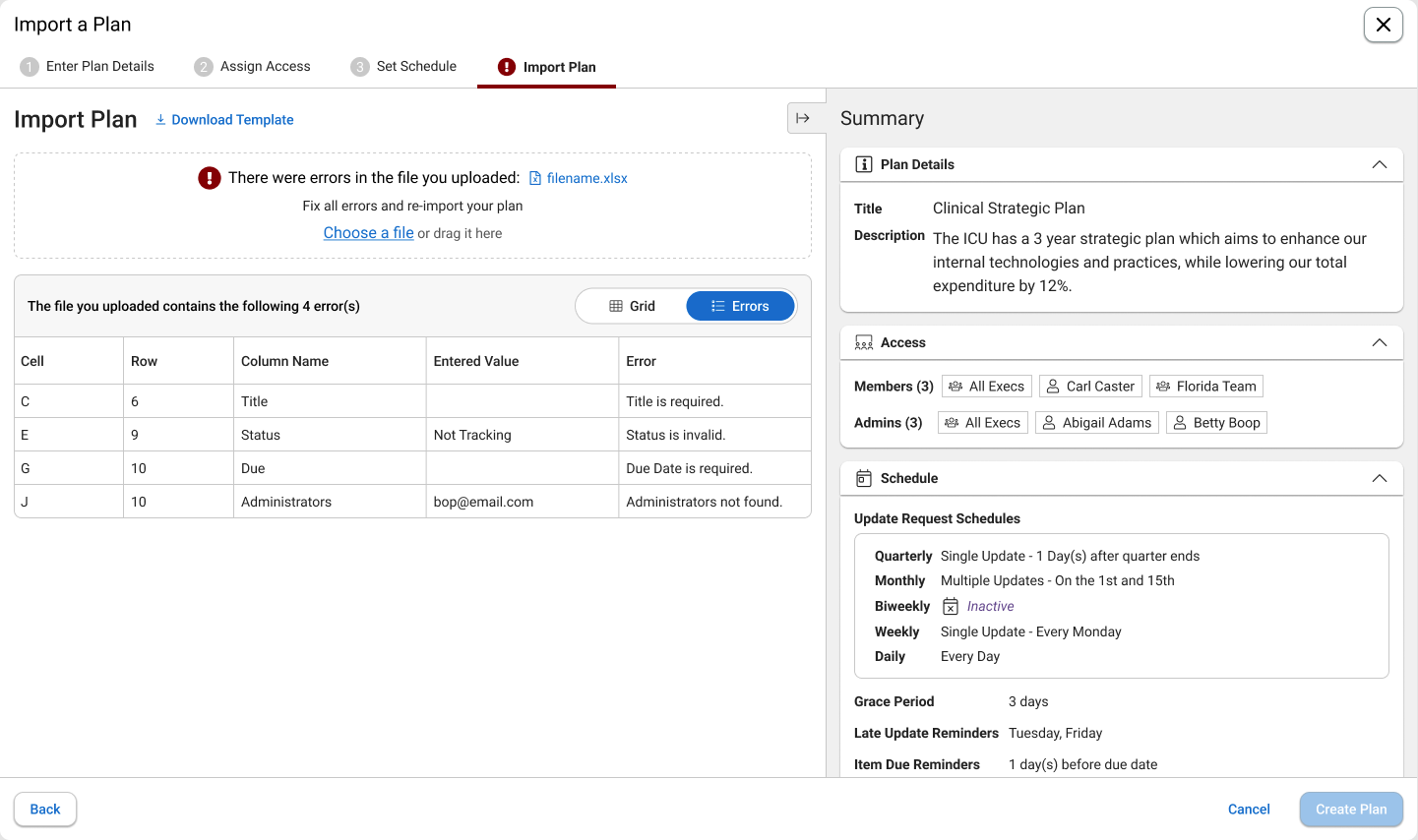The height and width of the screenshot is (840, 1418).
Task: Click the Cancel button
Action: [x=1249, y=810]
